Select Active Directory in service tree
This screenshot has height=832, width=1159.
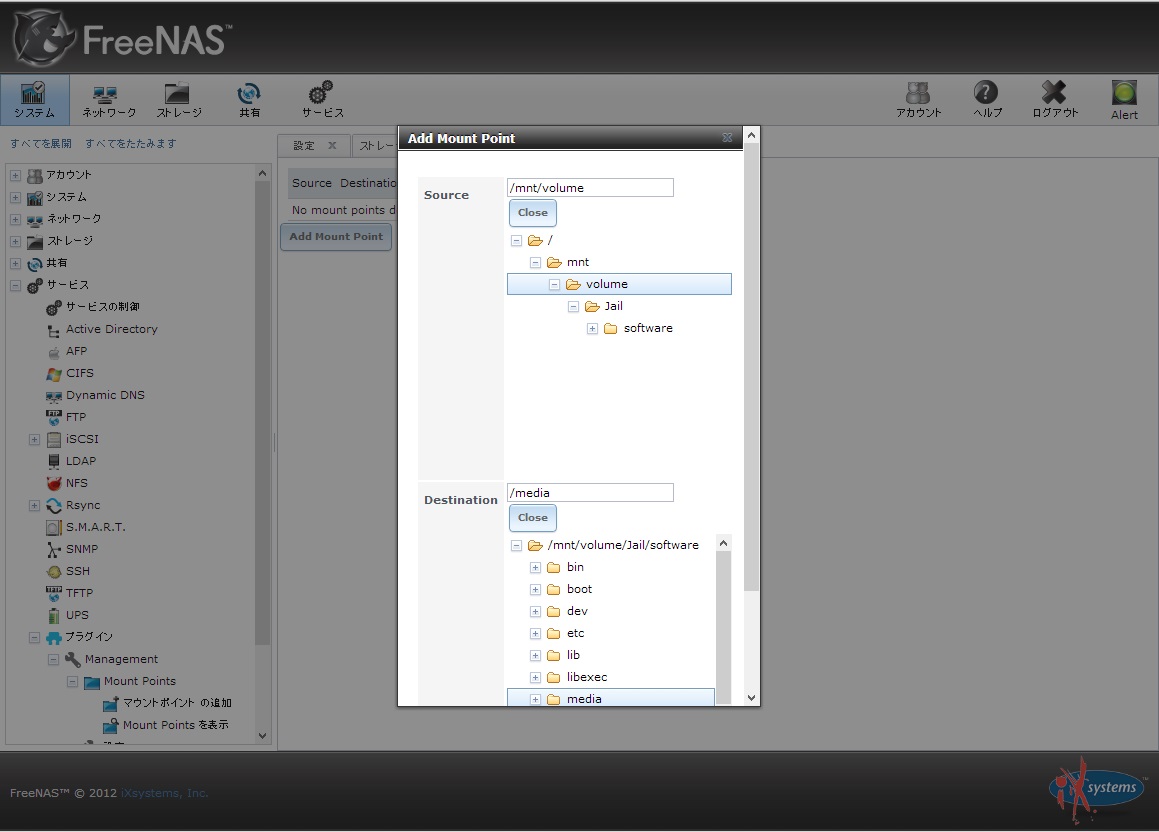coord(112,329)
